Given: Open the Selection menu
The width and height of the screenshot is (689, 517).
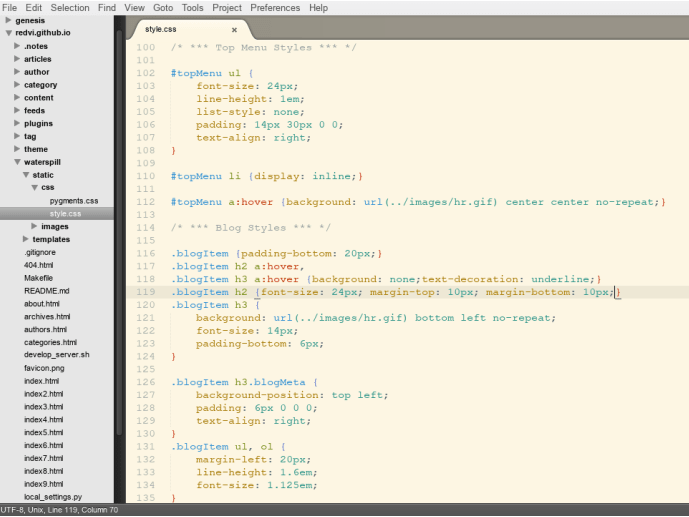Looking at the screenshot, I should [x=70, y=8].
